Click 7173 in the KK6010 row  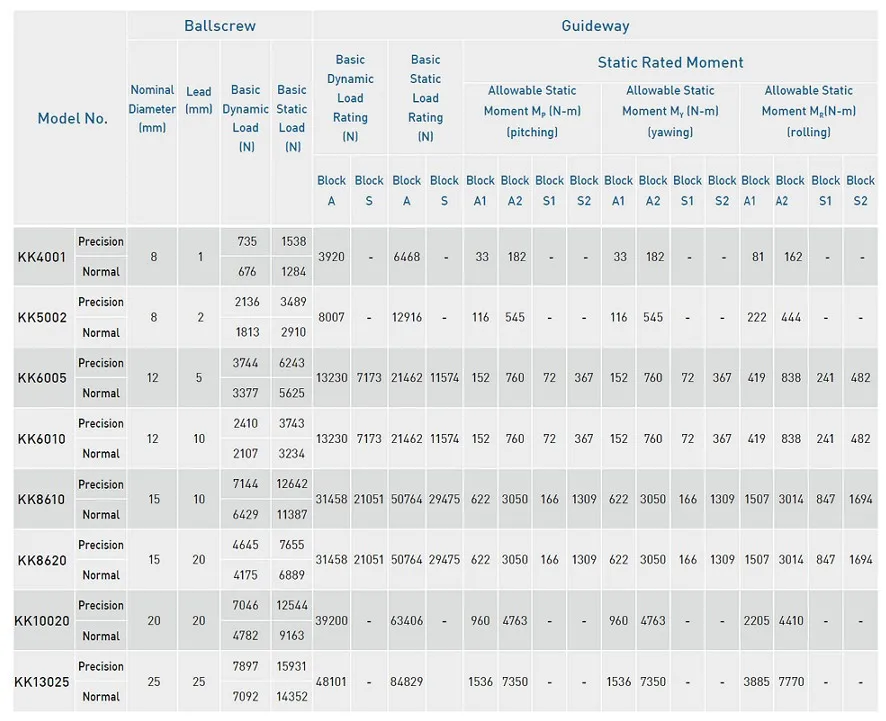click(x=369, y=439)
